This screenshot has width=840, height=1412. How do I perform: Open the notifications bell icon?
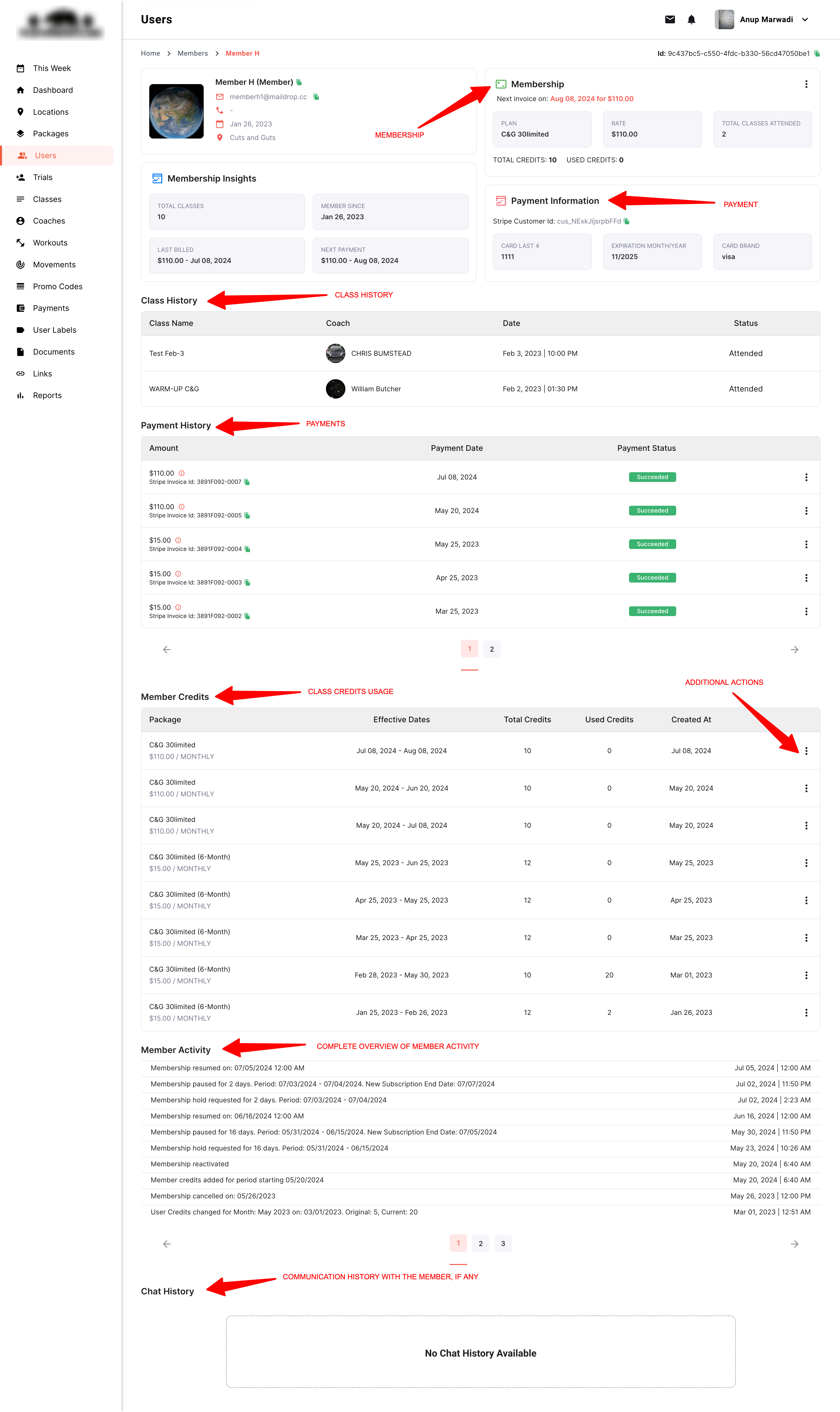click(691, 19)
